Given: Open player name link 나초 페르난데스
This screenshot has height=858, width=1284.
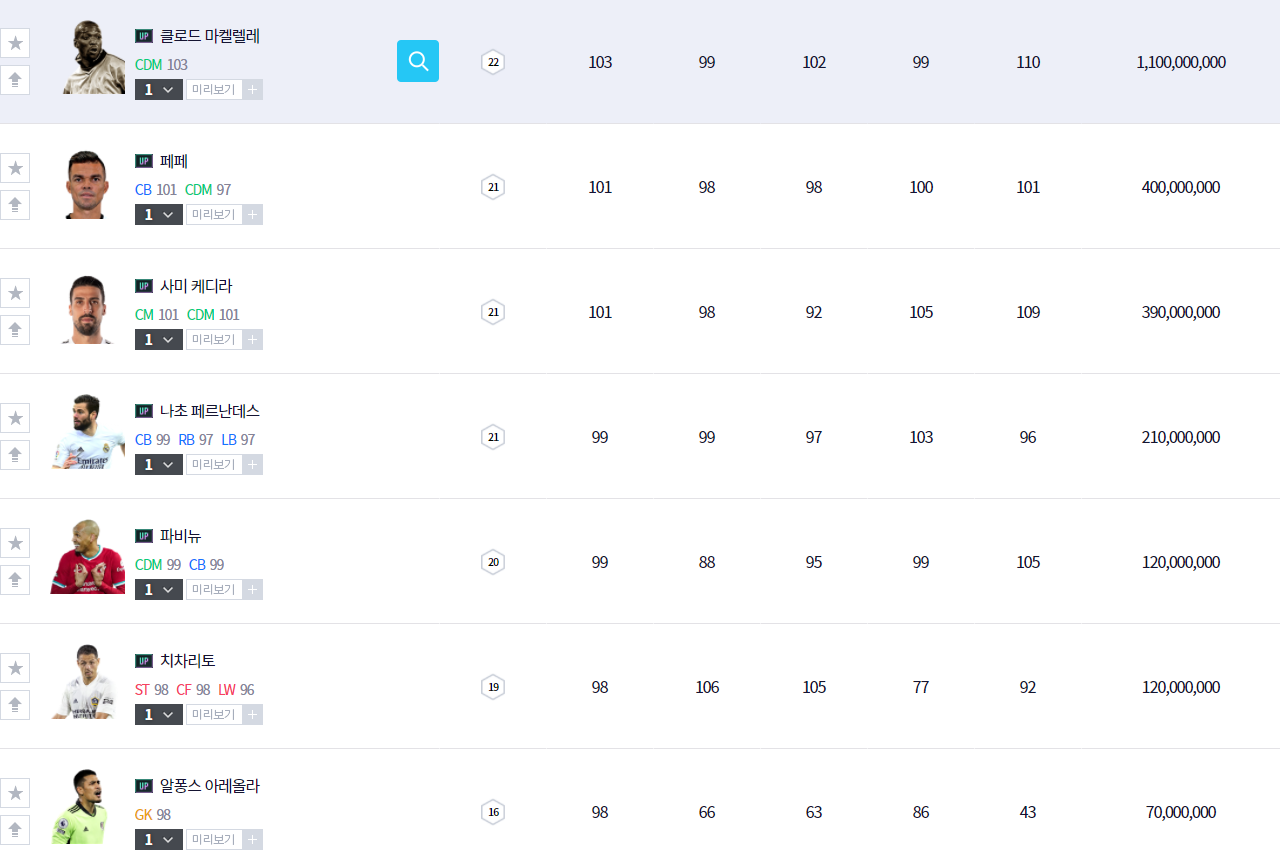Looking at the screenshot, I should tap(209, 411).
